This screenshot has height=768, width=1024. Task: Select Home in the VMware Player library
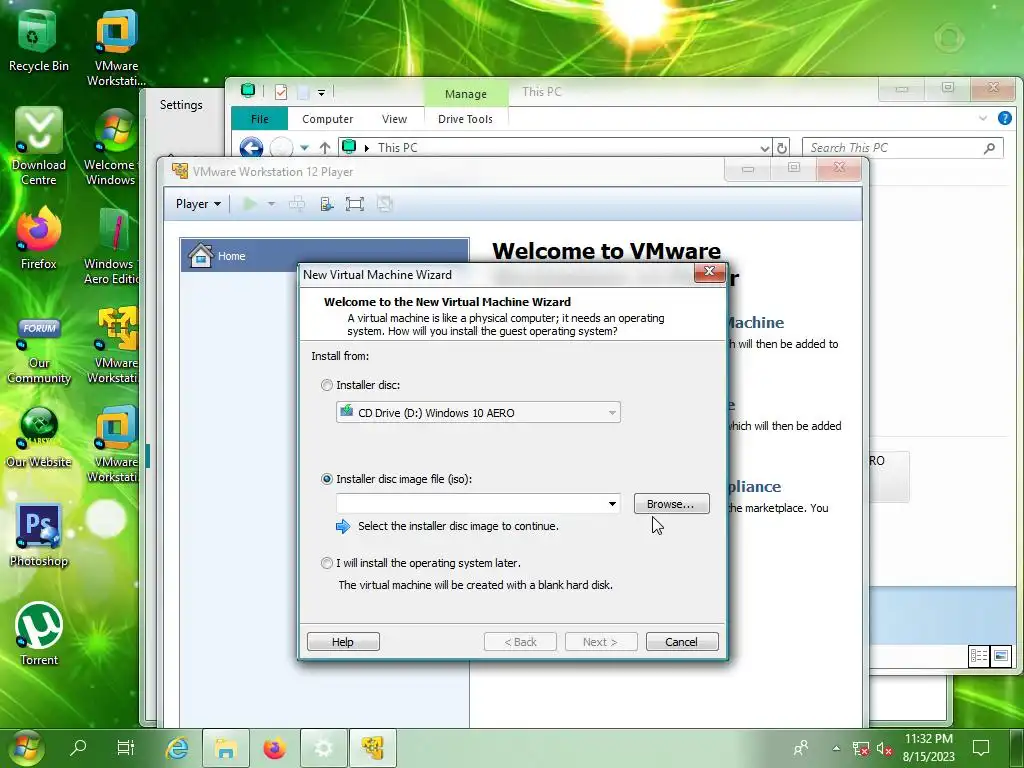pyautogui.click(x=324, y=256)
